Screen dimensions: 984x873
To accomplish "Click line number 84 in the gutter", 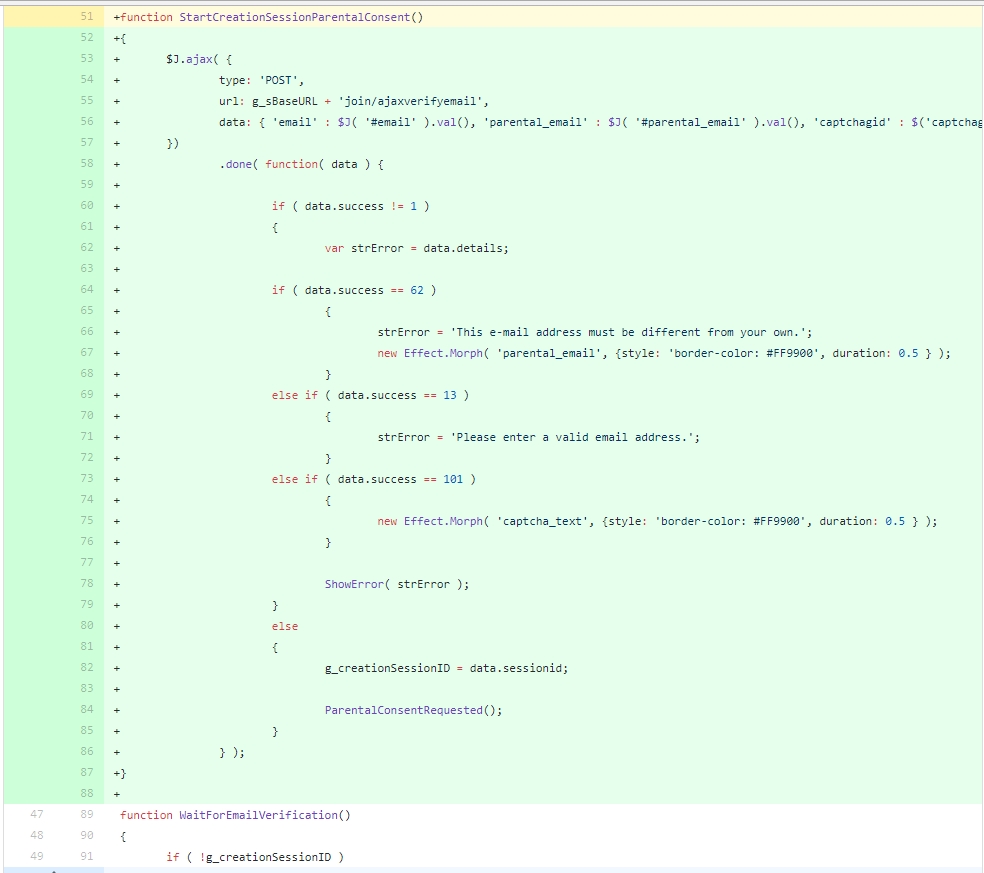I will click(x=87, y=709).
